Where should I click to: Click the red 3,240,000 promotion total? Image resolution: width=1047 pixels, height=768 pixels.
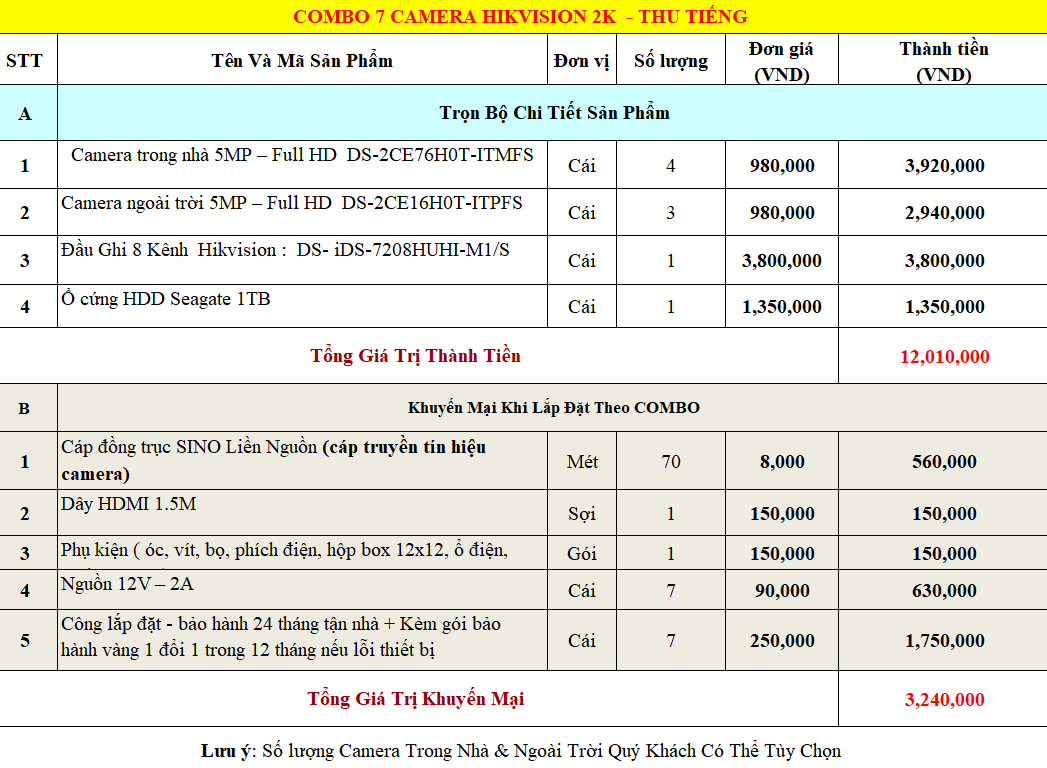point(944,700)
